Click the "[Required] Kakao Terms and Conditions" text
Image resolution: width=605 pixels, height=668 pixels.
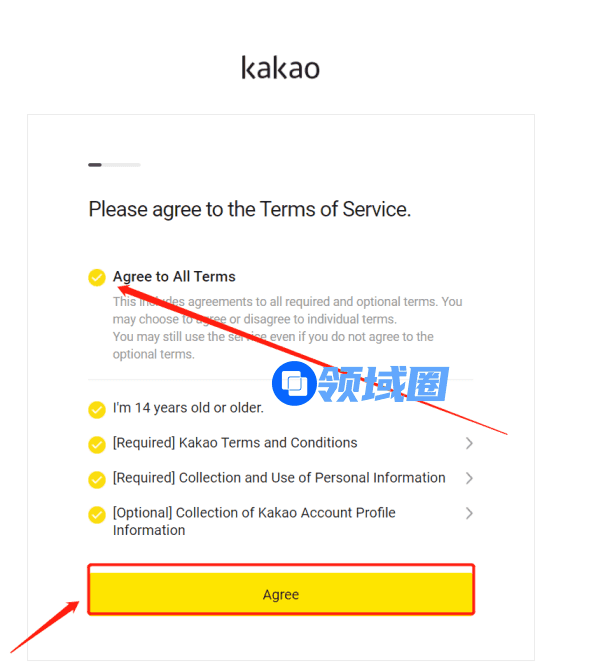tap(235, 443)
